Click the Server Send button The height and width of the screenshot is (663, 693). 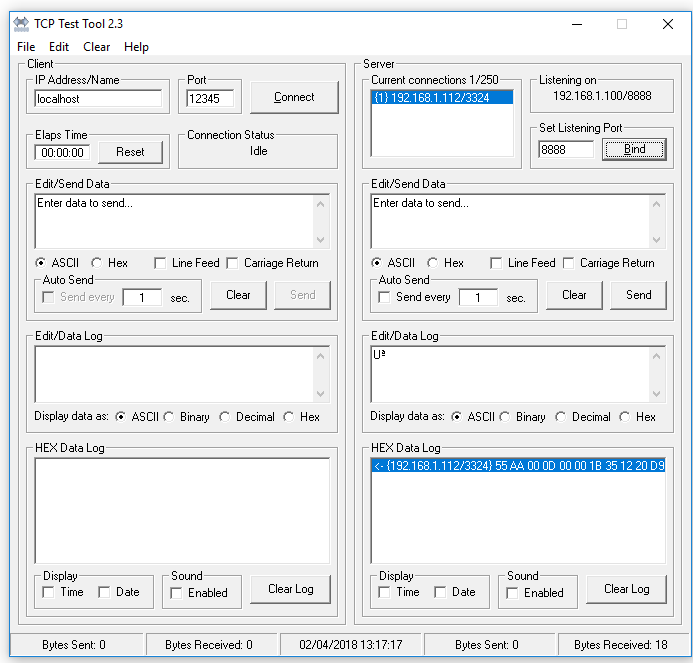pos(638,295)
